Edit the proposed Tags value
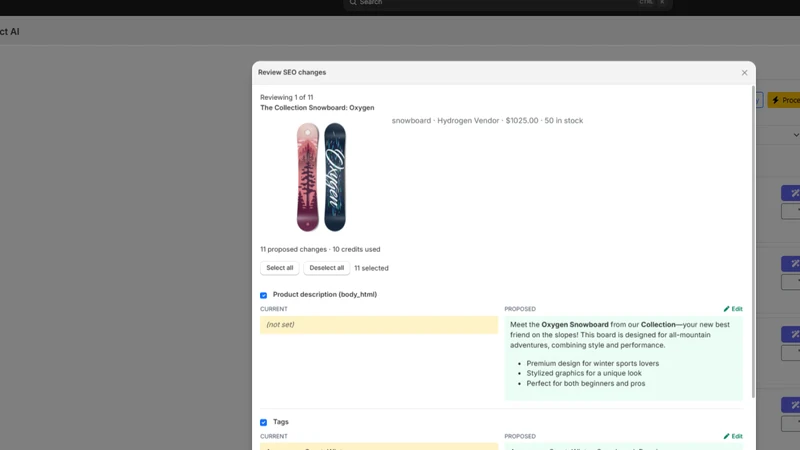Image resolution: width=800 pixels, height=450 pixels. coord(733,436)
